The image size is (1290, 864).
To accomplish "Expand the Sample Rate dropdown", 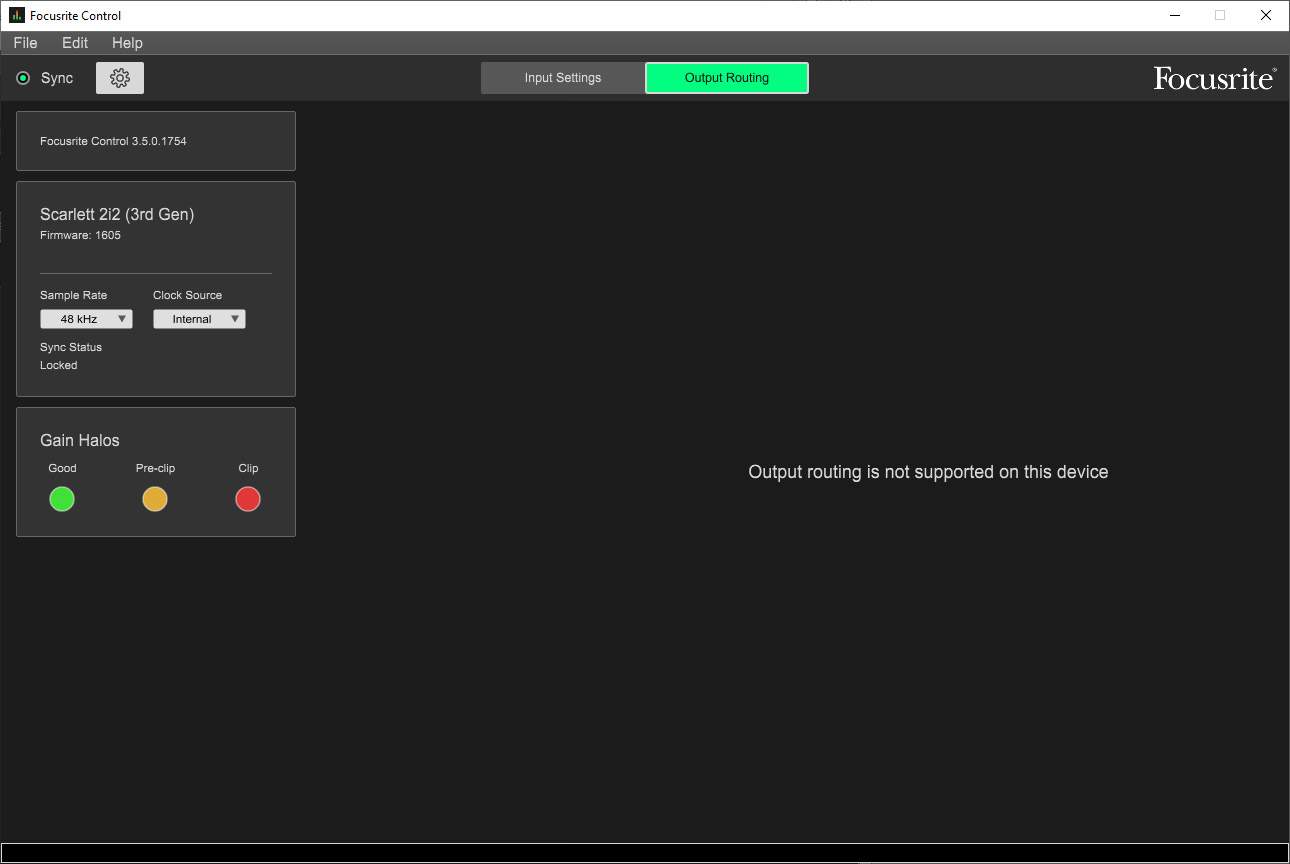I will [x=86, y=319].
